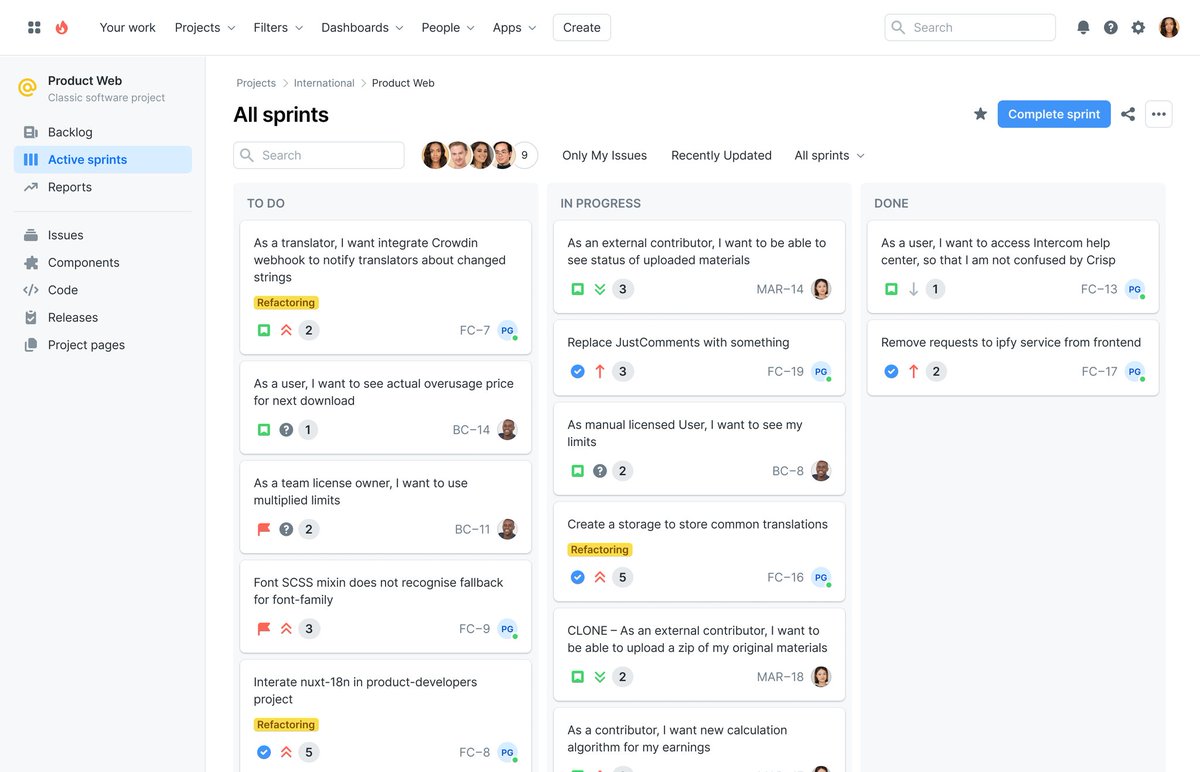Filter by the first assignee avatar
Viewport: 1200px width, 772px height.
coord(435,155)
